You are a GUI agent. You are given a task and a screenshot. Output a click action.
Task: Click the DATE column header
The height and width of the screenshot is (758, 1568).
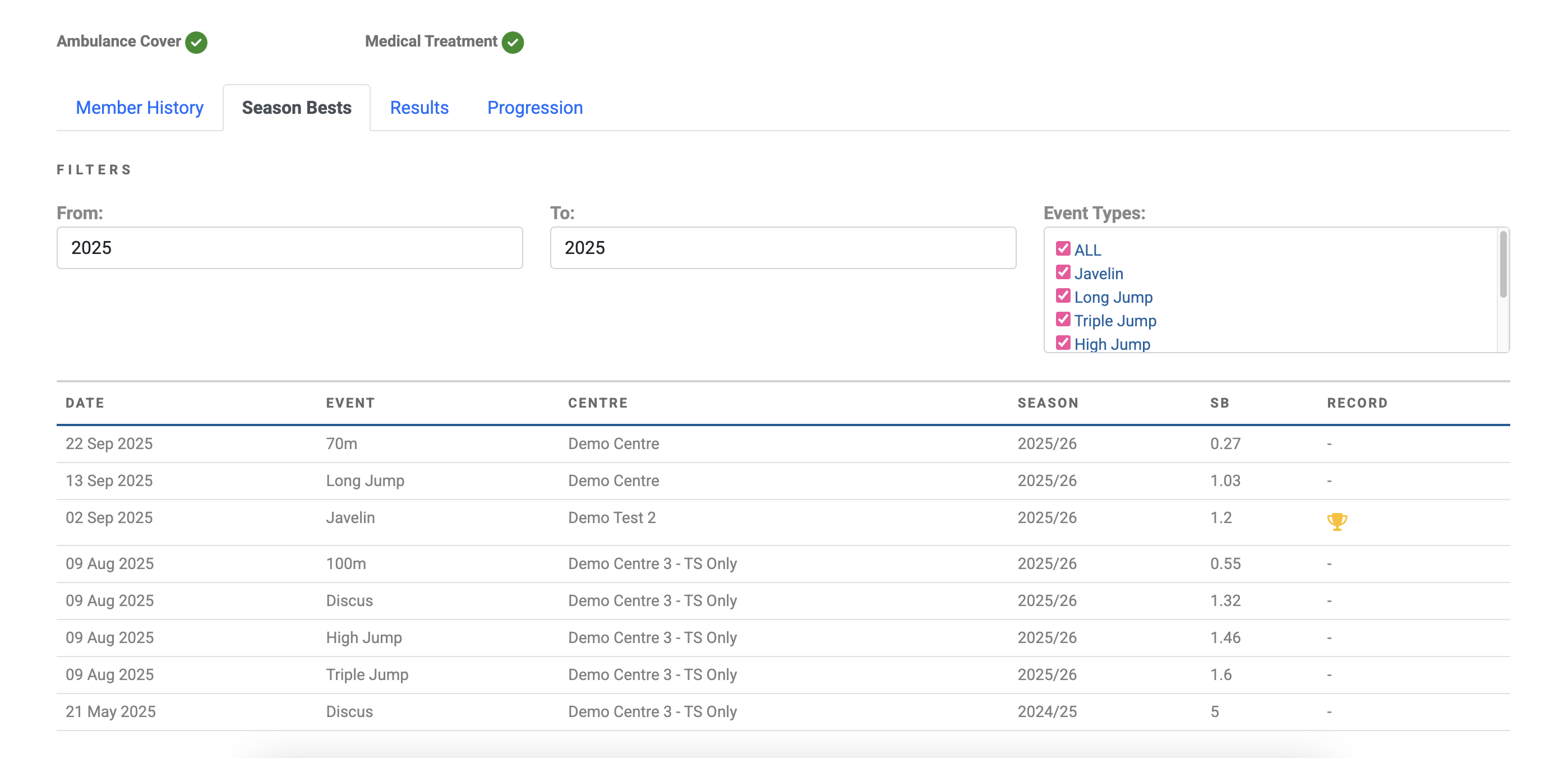(85, 403)
